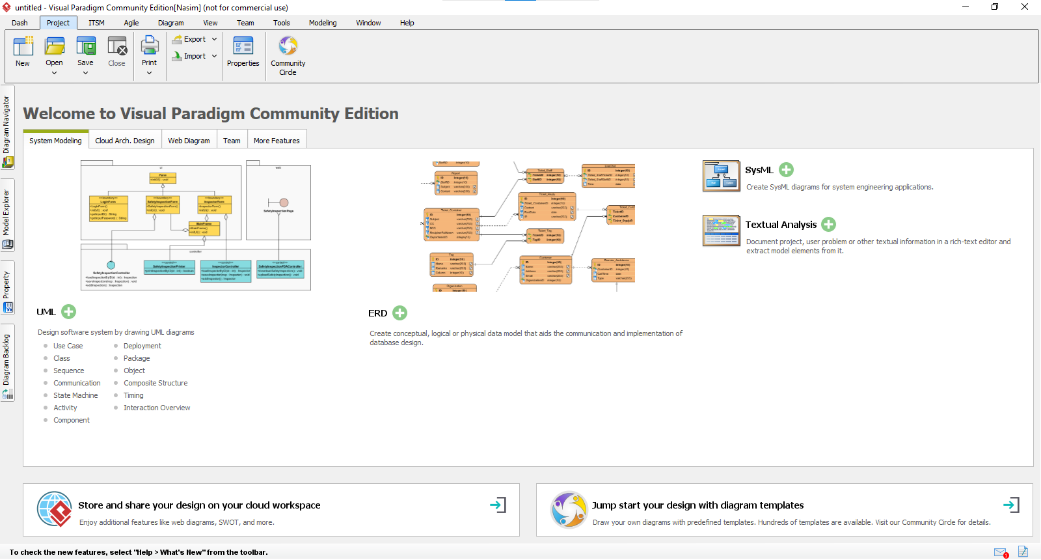Open the View menu
Viewport: 1041px width, 560px height.
(210, 23)
